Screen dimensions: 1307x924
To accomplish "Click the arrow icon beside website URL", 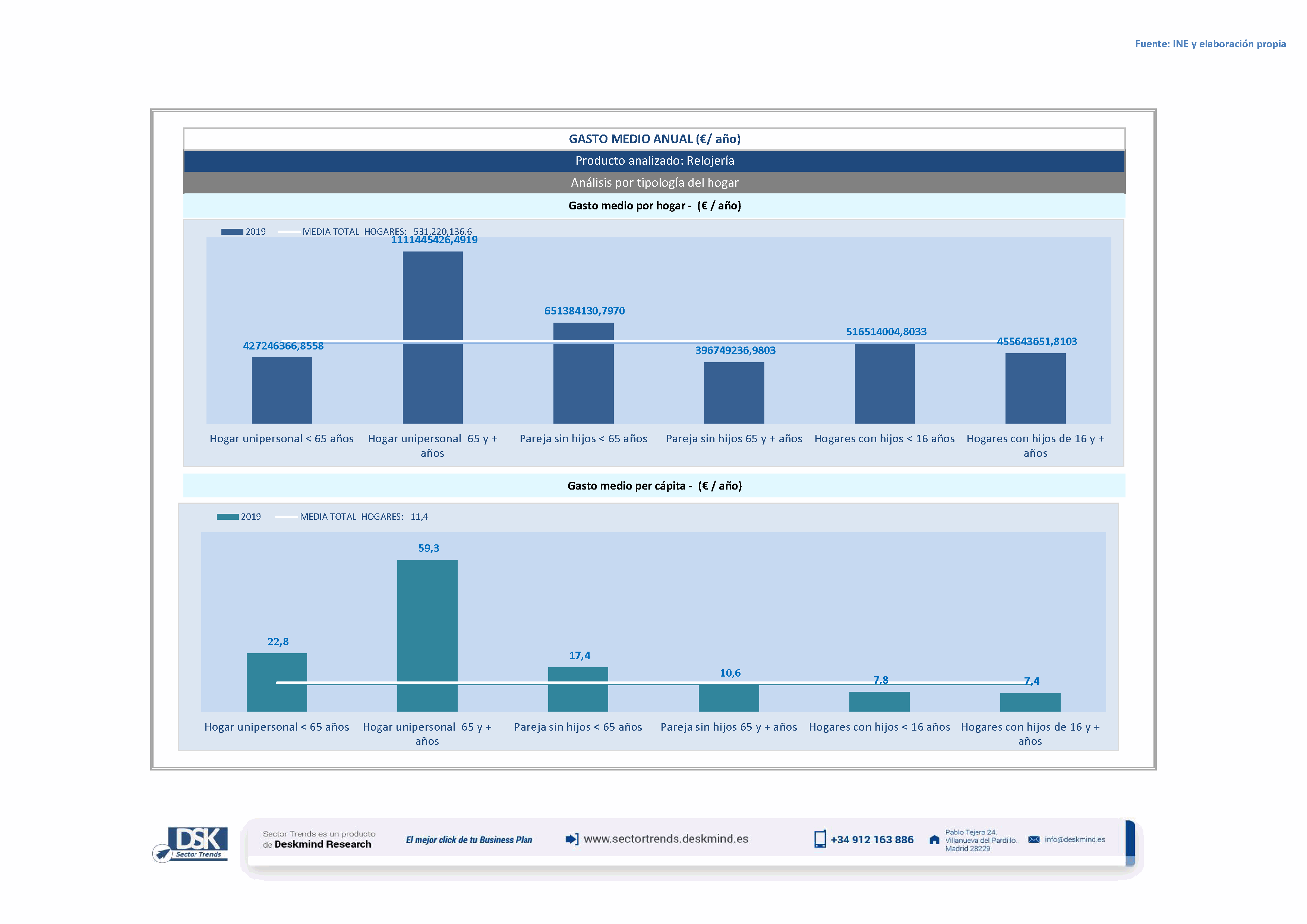I will tap(572, 839).
